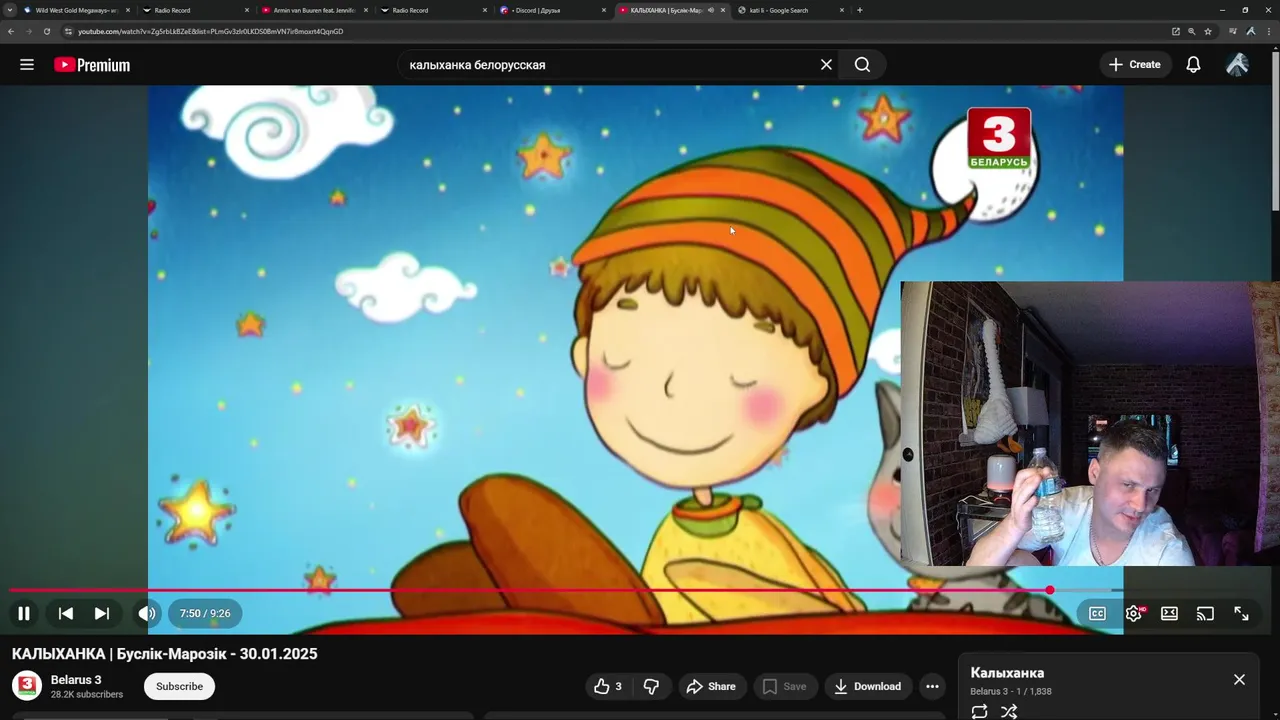Bookmark this page with star icon

pyautogui.click(x=1208, y=31)
